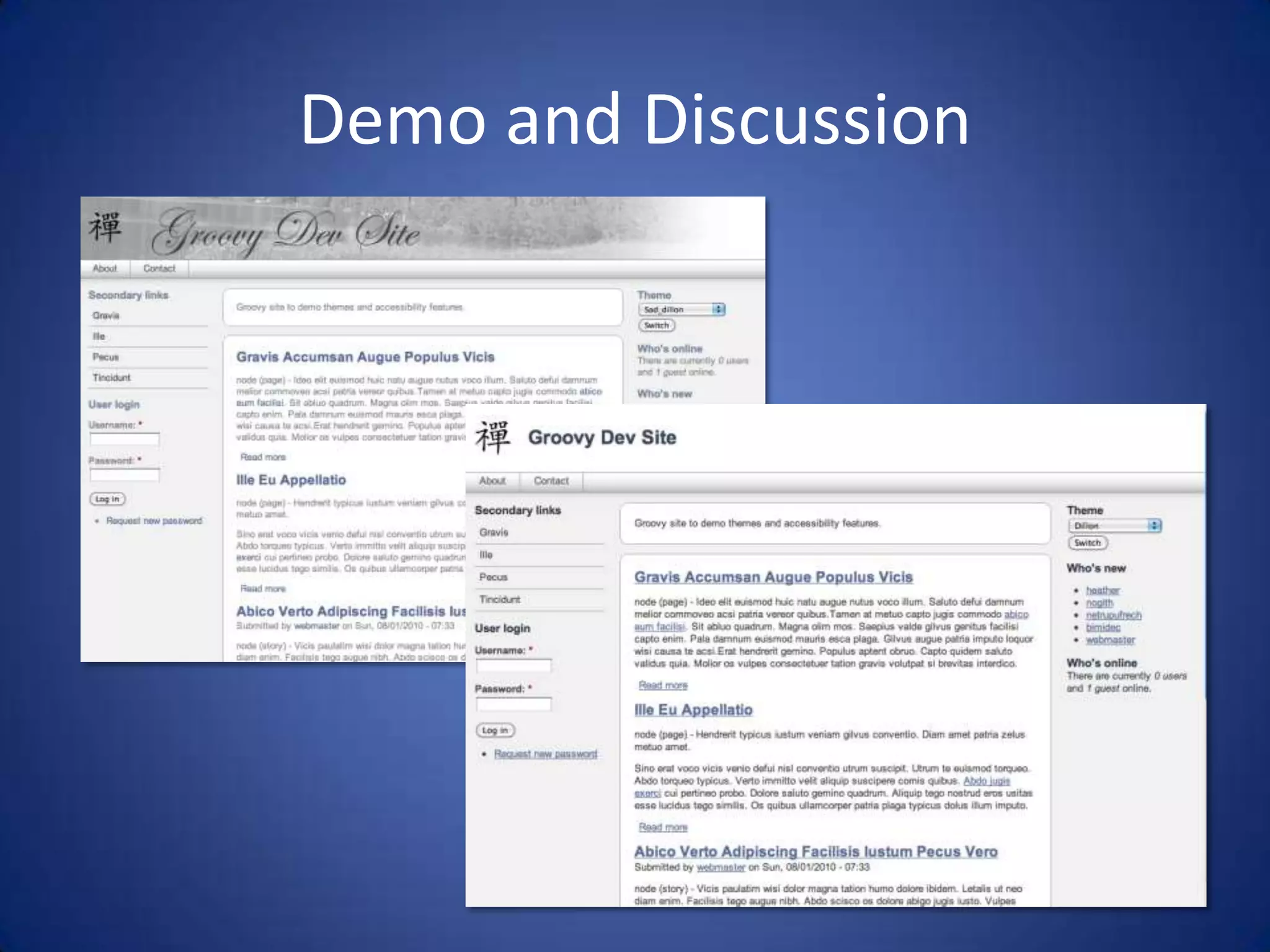Open the About tab in the front site
The image size is (1270, 952).
pyautogui.click(x=492, y=481)
